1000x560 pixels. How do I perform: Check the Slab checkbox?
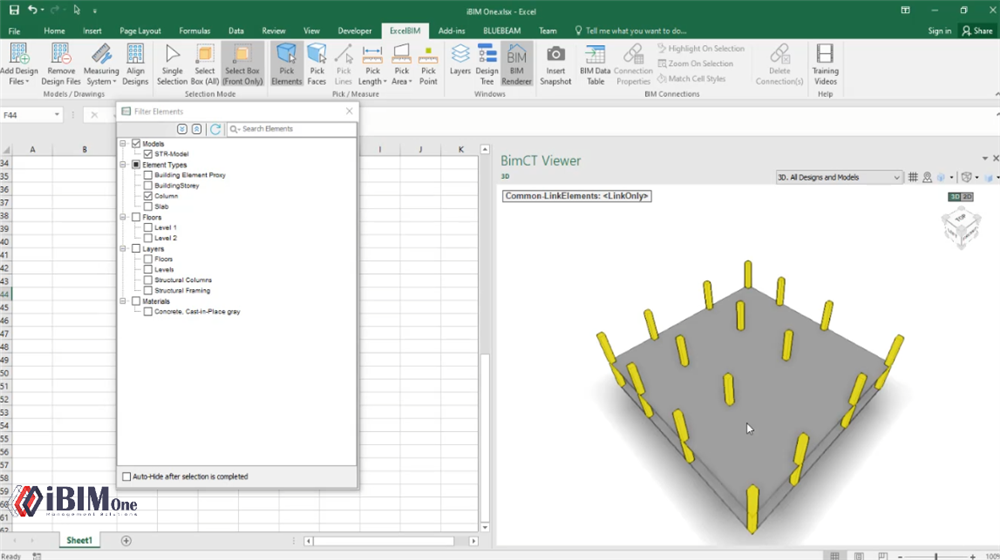148,207
